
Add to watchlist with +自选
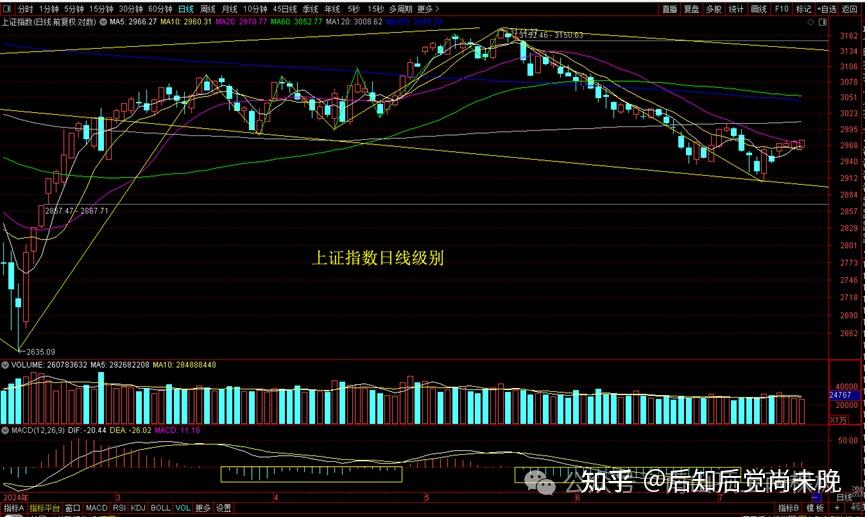coord(826,8)
